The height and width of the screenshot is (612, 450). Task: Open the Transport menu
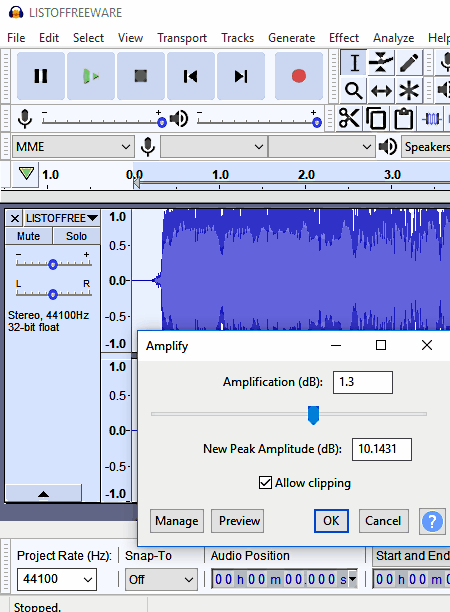[182, 38]
